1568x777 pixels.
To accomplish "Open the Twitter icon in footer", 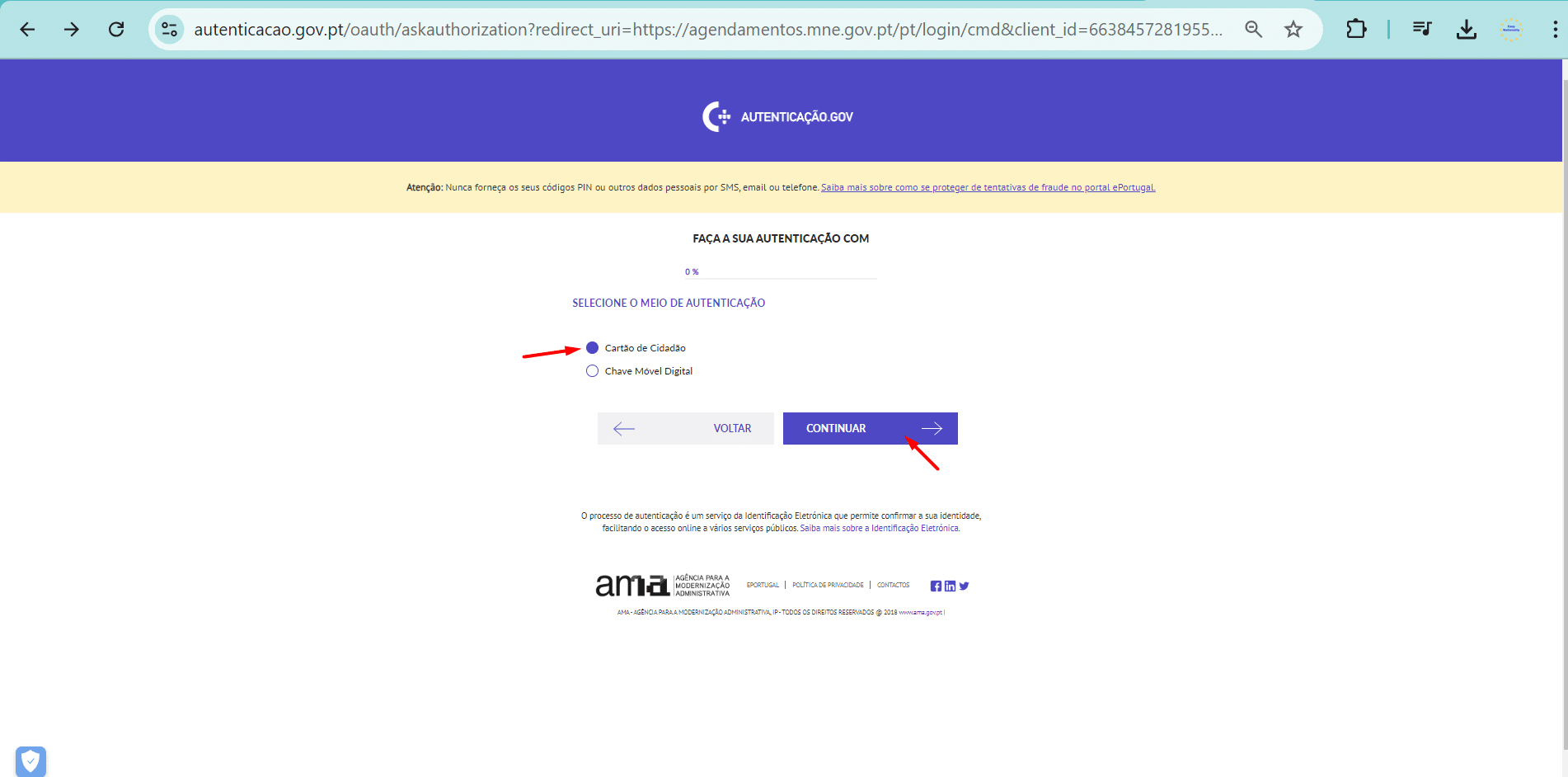I will click(x=964, y=586).
